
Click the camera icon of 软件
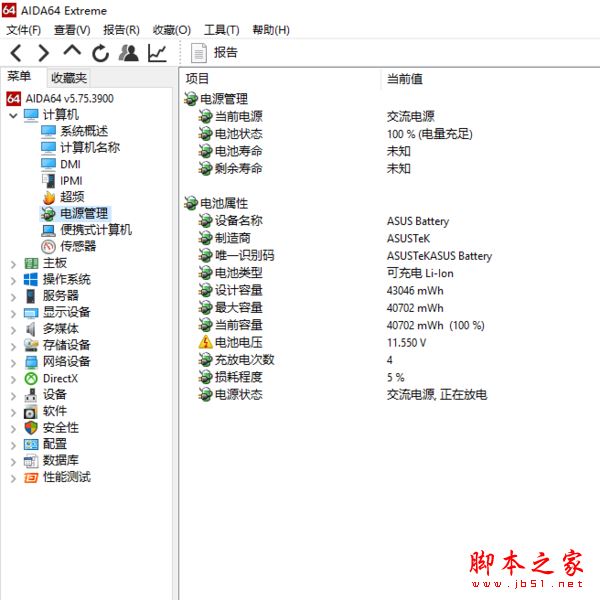(x=31, y=412)
